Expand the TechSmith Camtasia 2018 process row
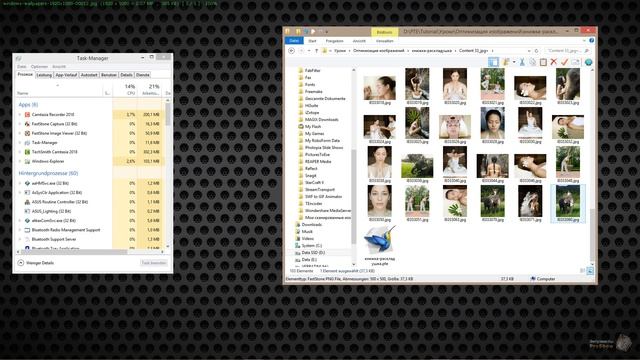Viewport: 640px width, 360px height. [x=20, y=152]
